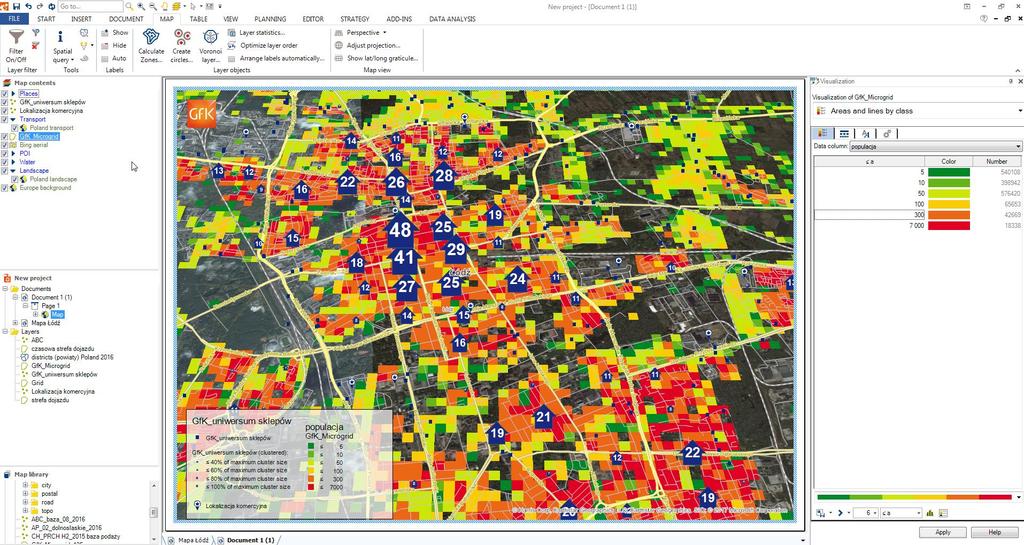Click the Help button
Image resolution: width=1024 pixels, height=545 pixels.
994,532
